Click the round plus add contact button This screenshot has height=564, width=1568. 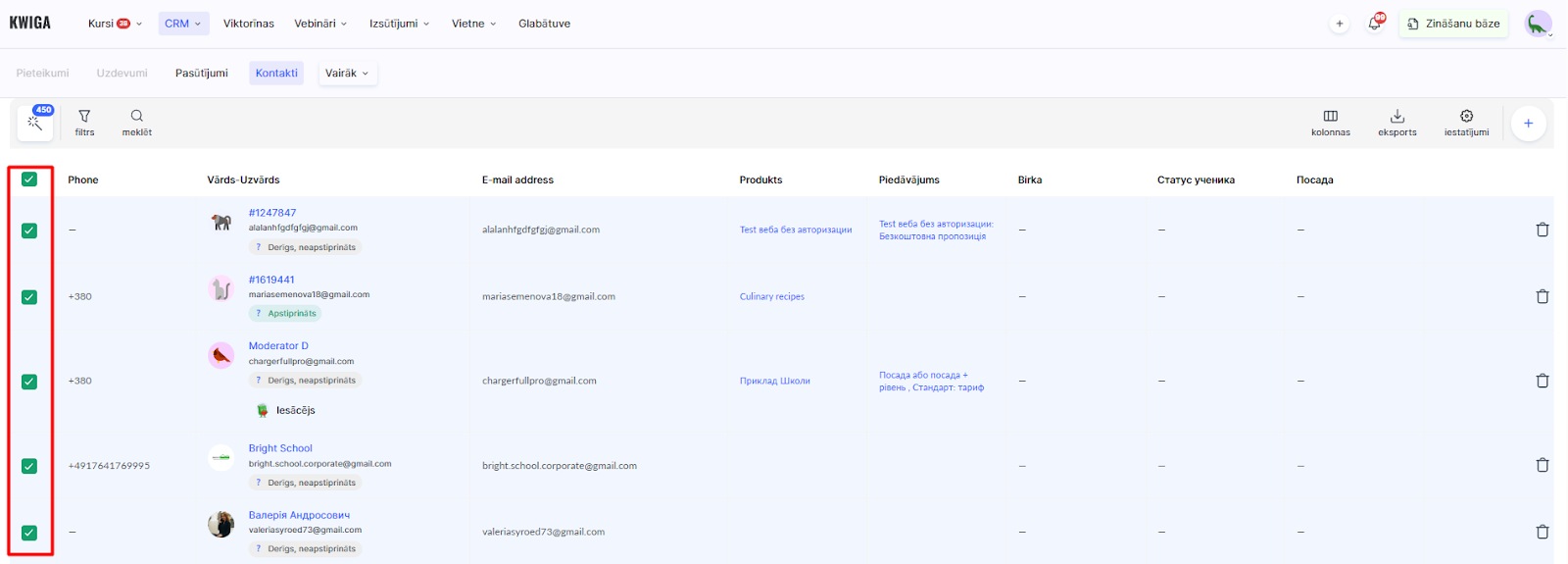[1528, 124]
